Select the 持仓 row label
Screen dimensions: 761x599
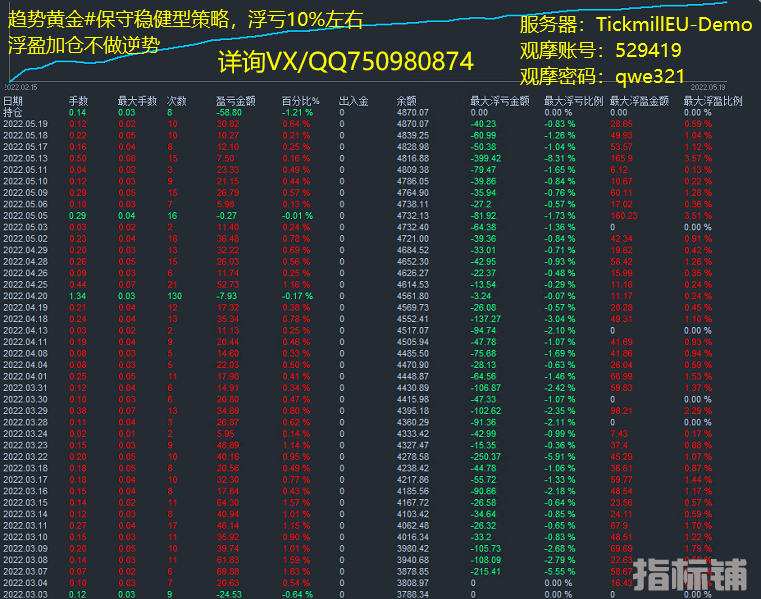[13, 113]
